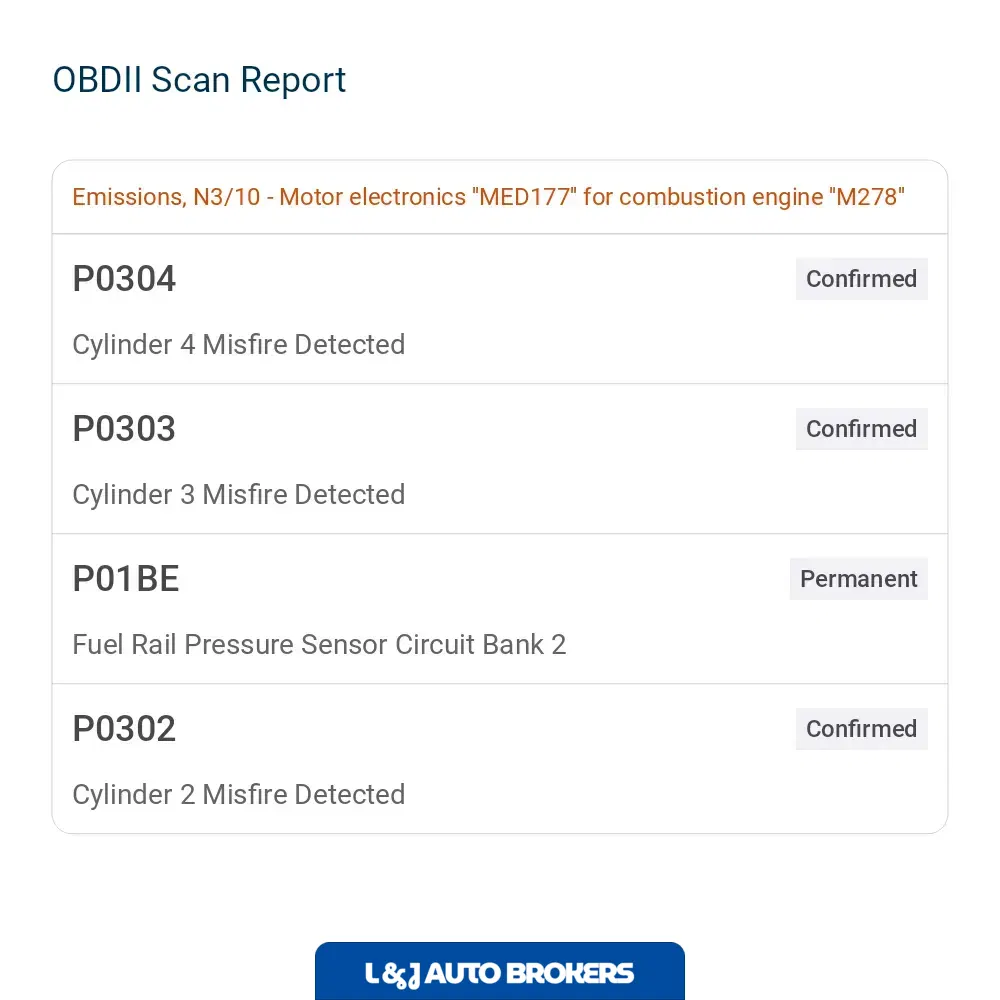Select Cylinder 4 Misfire Detected description

(239, 344)
